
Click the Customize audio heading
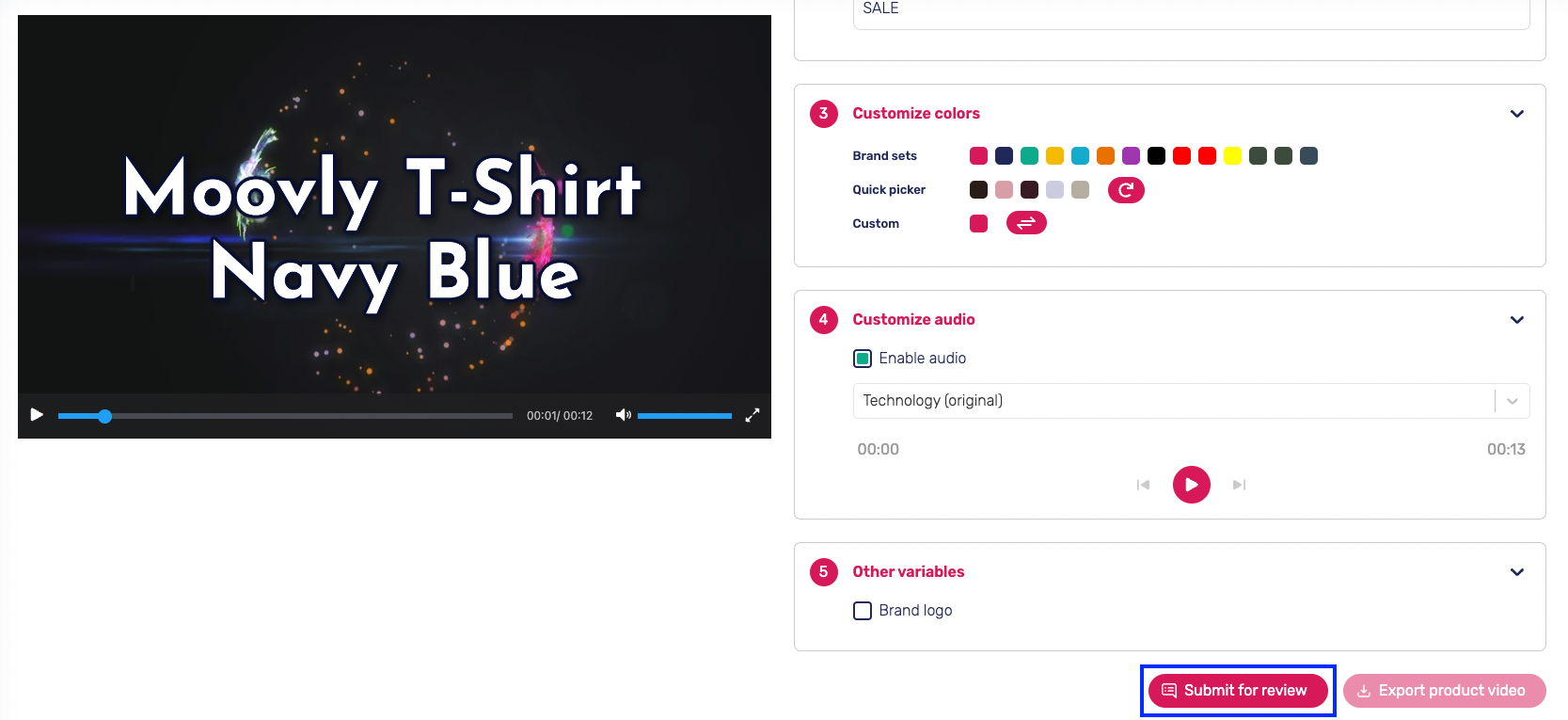click(x=913, y=320)
